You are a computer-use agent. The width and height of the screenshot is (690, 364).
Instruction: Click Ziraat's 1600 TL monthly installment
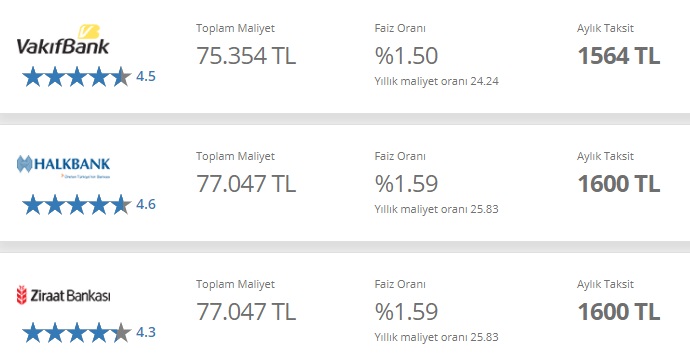pos(619,312)
